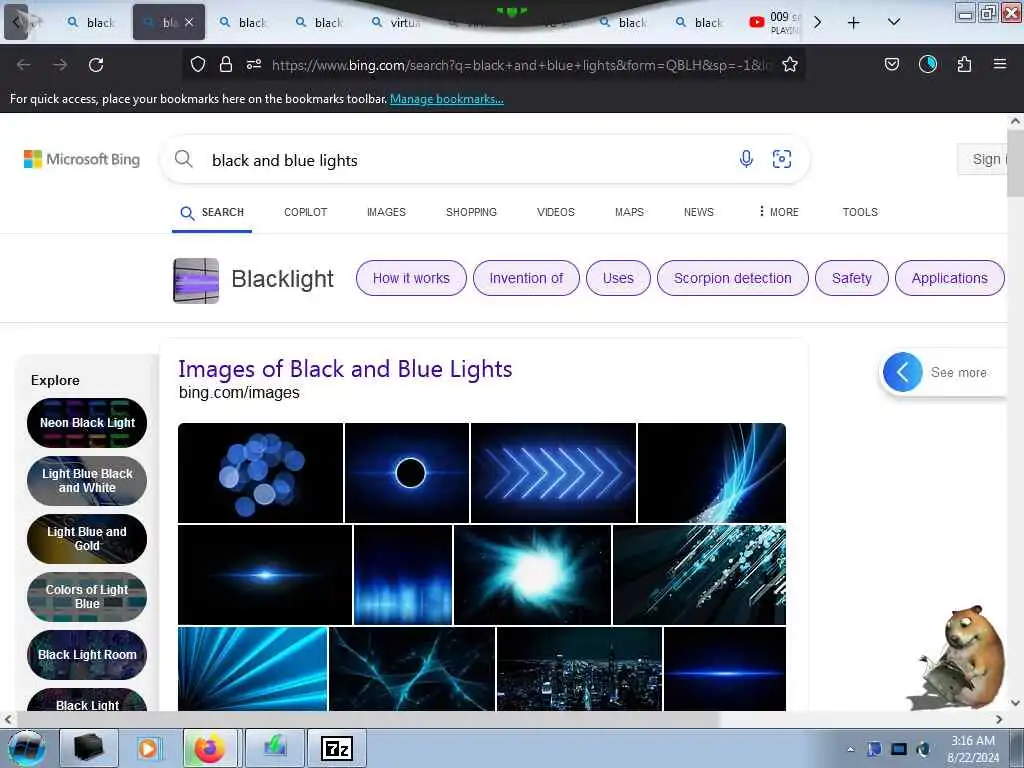Close the current browser tab
This screenshot has width=1024, height=768.
(x=189, y=22)
